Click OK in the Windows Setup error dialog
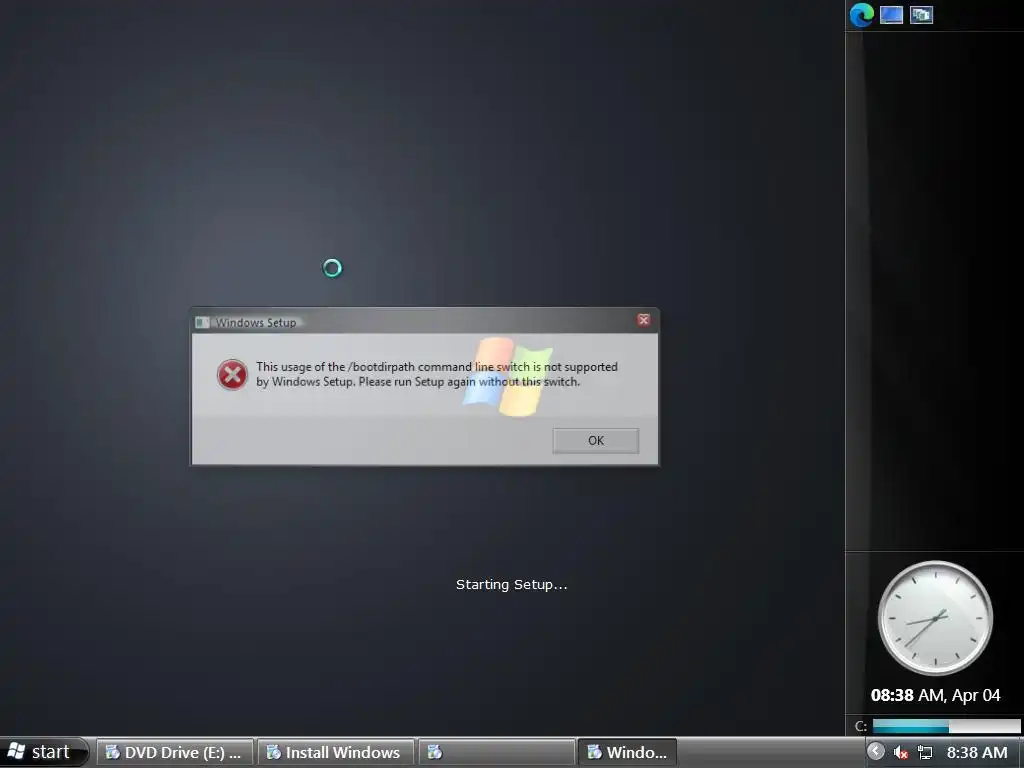The image size is (1024, 768). coord(596,441)
